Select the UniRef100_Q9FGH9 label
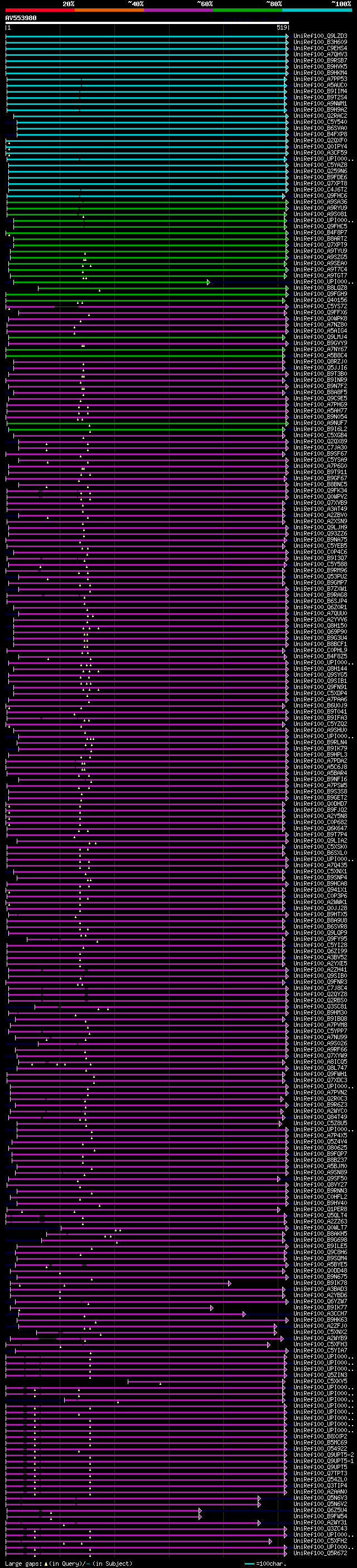Viewport: 357px width, 1568px height. pos(321,294)
